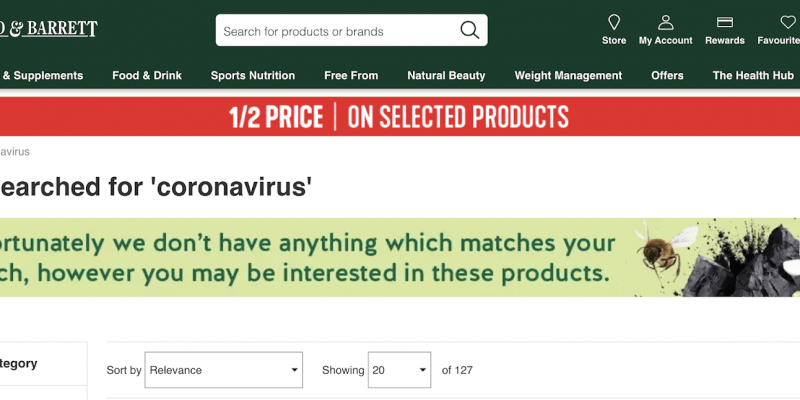
Task: Open the Natural Beauty menu
Action: [x=446, y=76]
